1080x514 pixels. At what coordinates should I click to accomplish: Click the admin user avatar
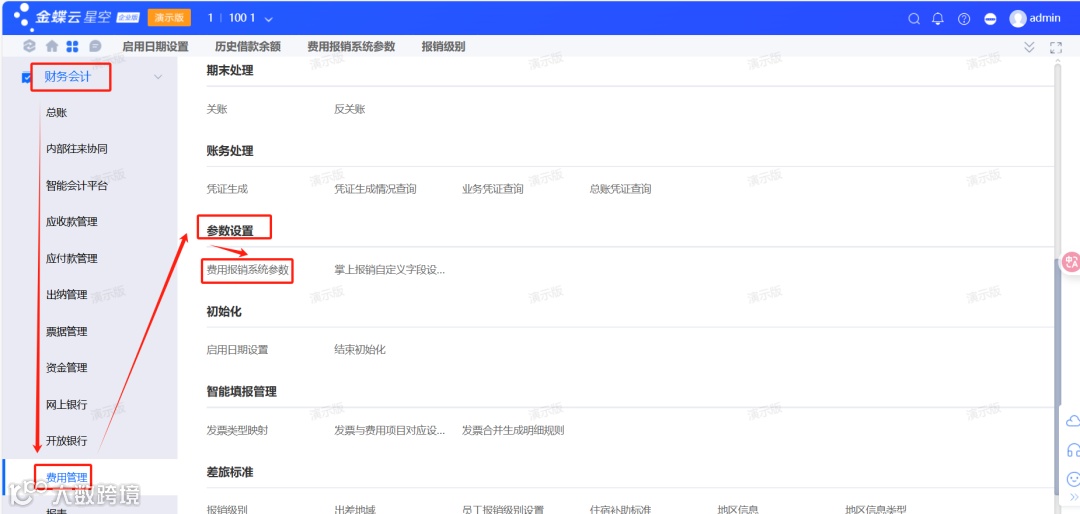pyautogui.click(x=1017, y=19)
